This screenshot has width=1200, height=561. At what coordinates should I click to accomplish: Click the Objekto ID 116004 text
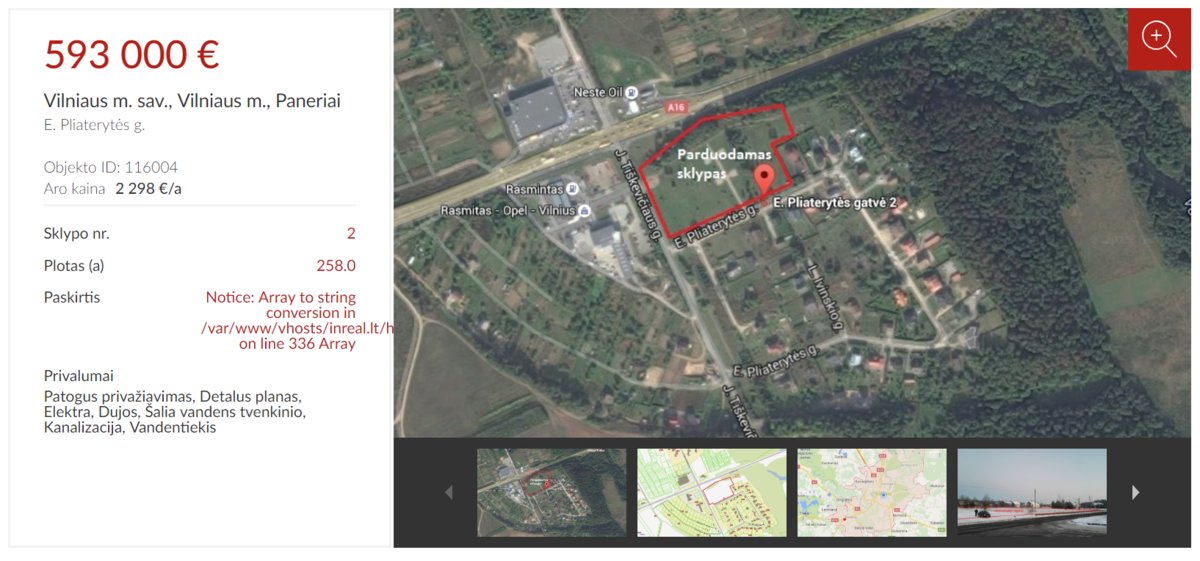[111, 167]
